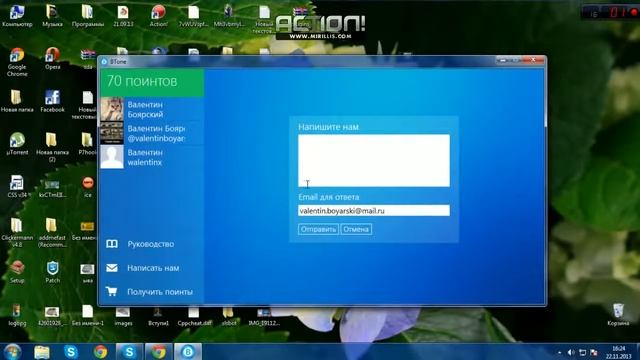Viewport: 640px width, 360px height.
Task: Click the Отмена button
Action: pos(356,229)
